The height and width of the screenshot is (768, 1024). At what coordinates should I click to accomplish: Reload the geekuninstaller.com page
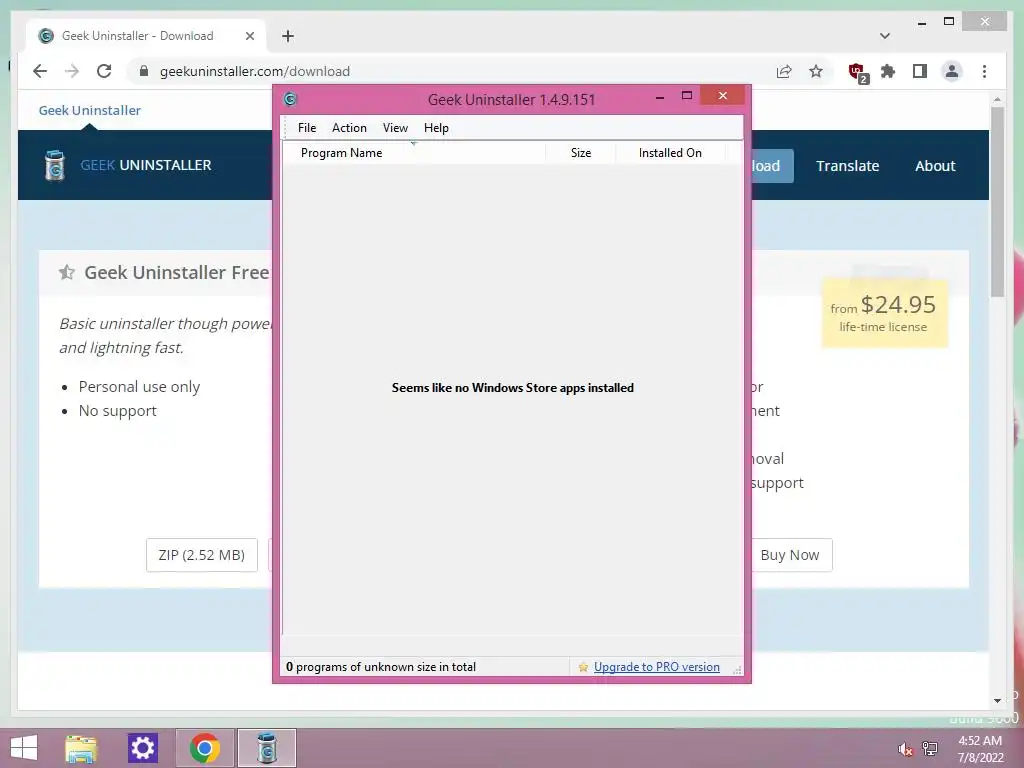tap(104, 71)
